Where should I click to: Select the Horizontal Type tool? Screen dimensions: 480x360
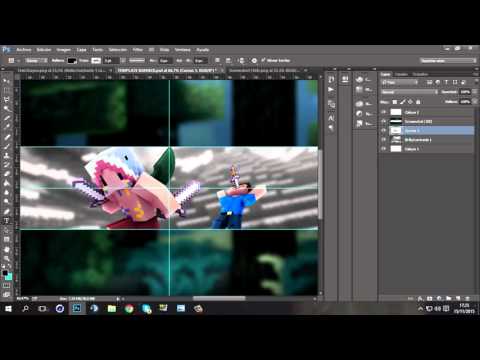tap(6, 220)
